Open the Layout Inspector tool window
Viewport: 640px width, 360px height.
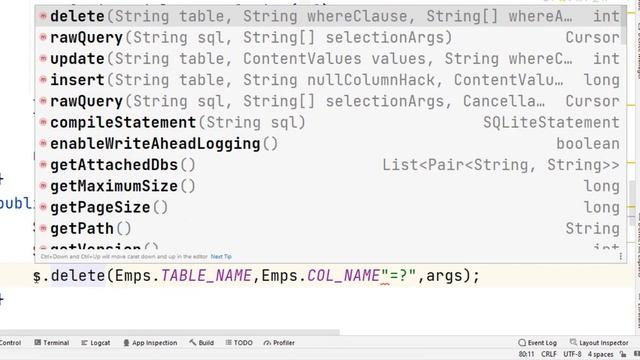click(x=599, y=343)
